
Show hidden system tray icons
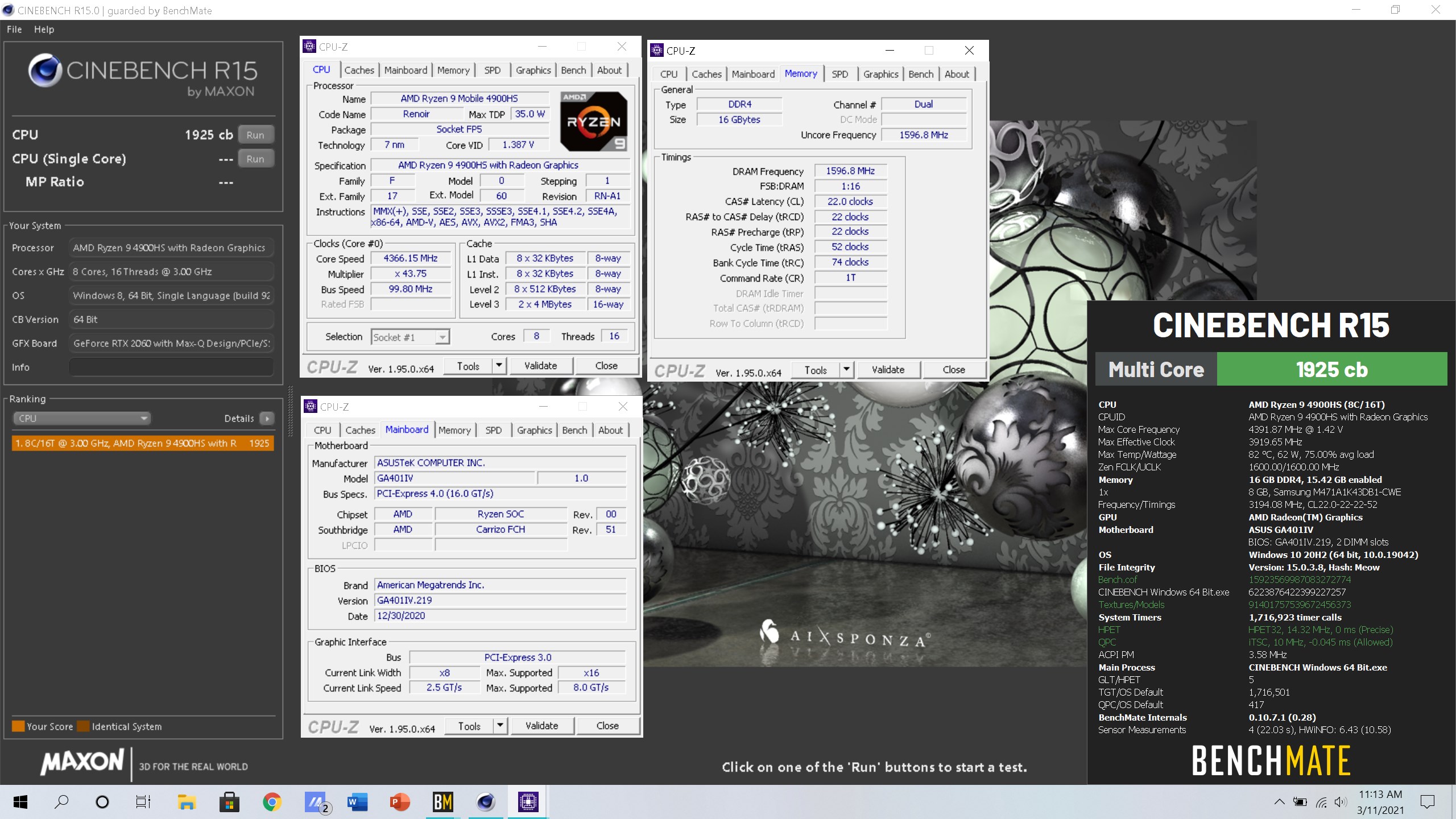click(x=1279, y=802)
